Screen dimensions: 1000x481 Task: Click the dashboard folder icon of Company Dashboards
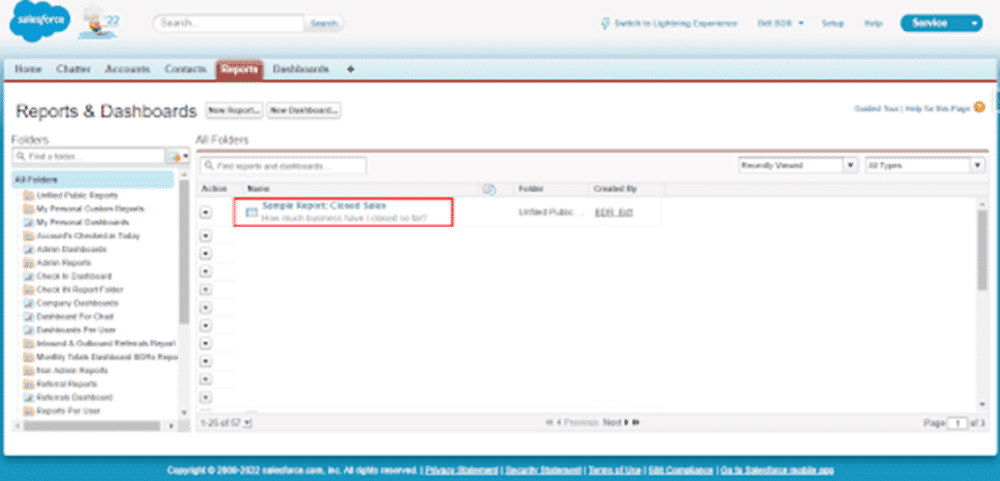pos(28,303)
